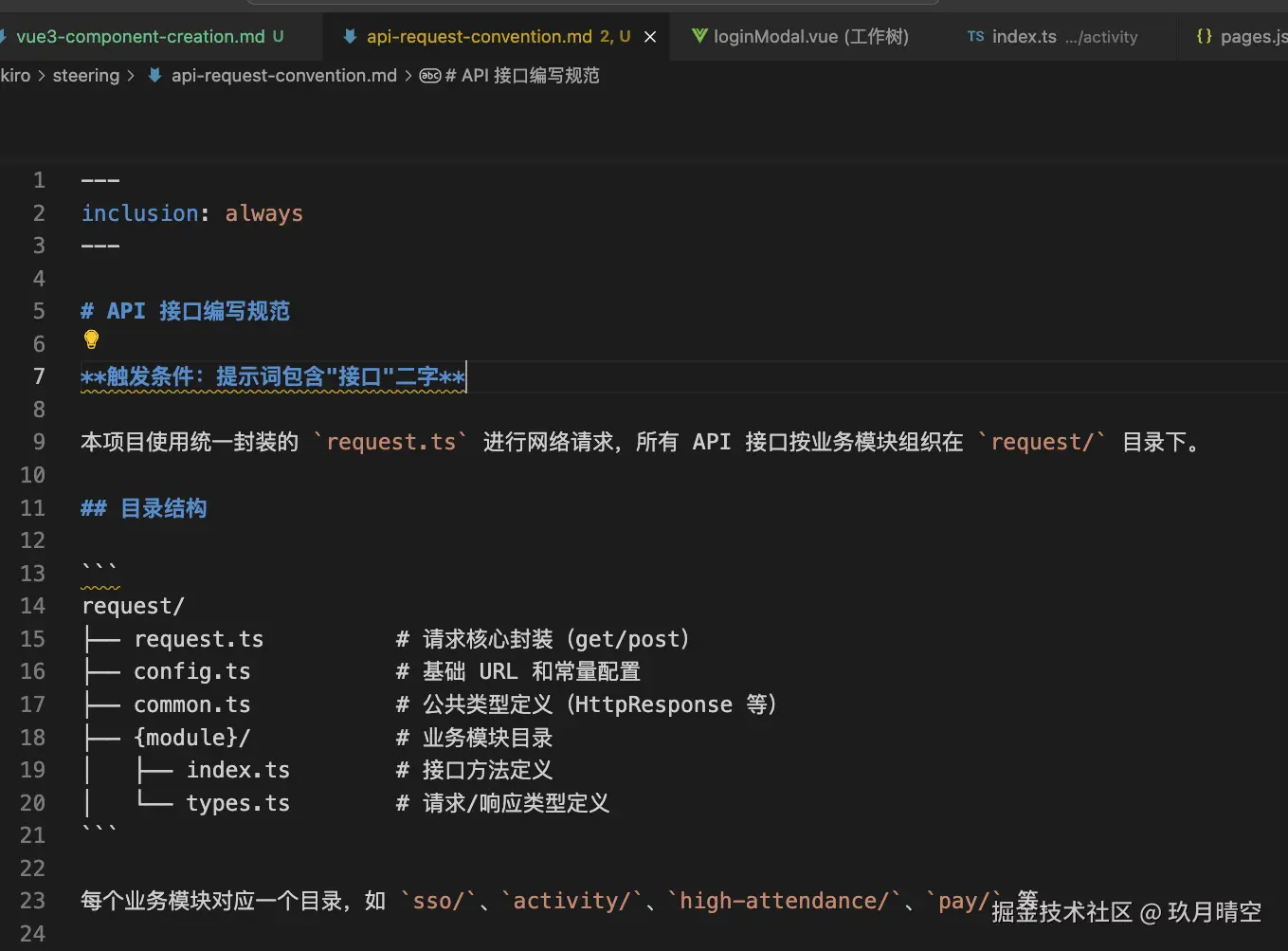The height and width of the screenshot is (951, 1288).
Task: Click line number 7 to select that line
Action: (x=39, y=376)
